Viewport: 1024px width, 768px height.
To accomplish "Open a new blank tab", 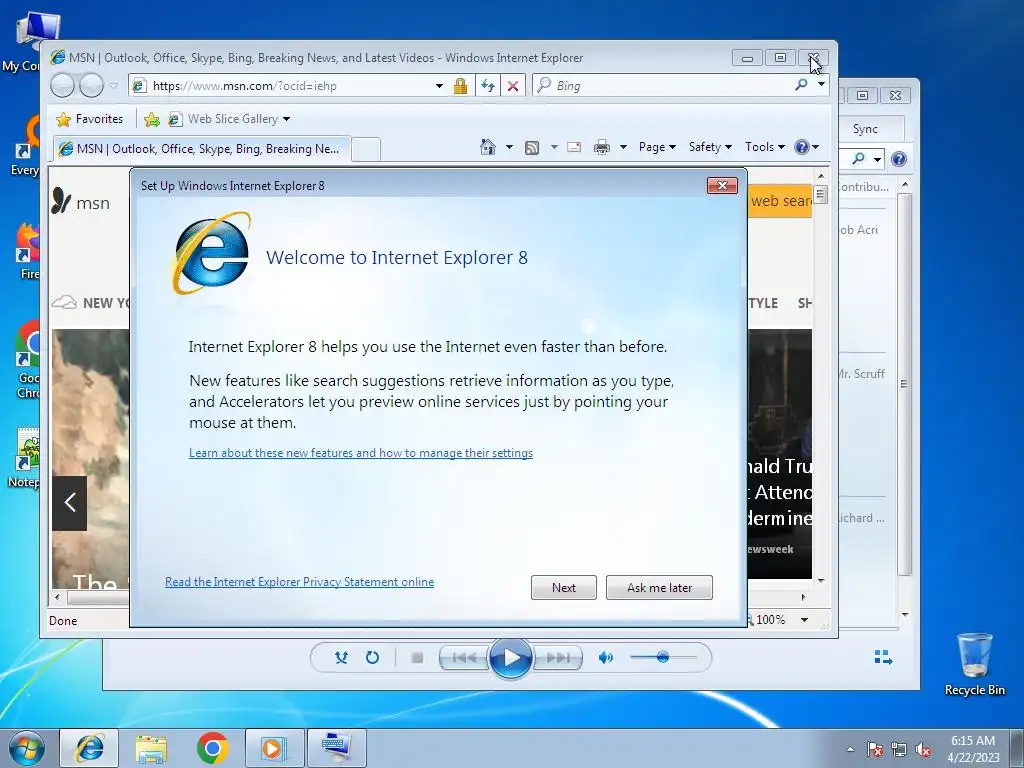I will (x=366, y=150).
